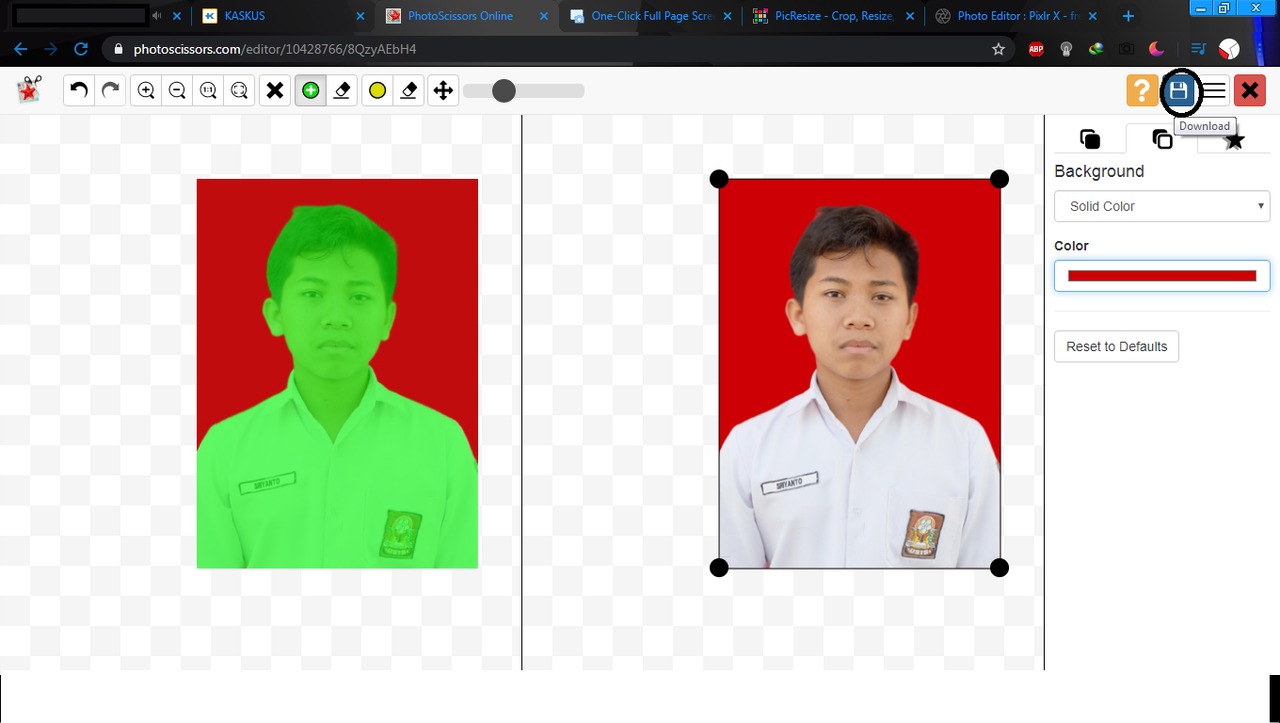
Task: Open the red Color picker field
Action: 1162,276
